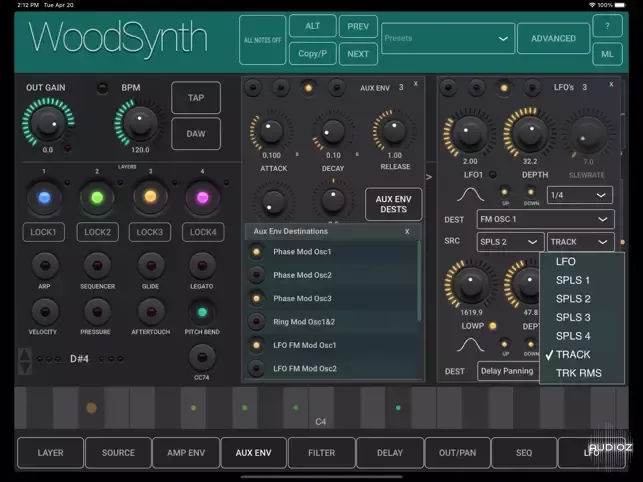Choose SPLS 4 from the source menu
The width and height of the screenshot is (643, 482).
(582, 336)
